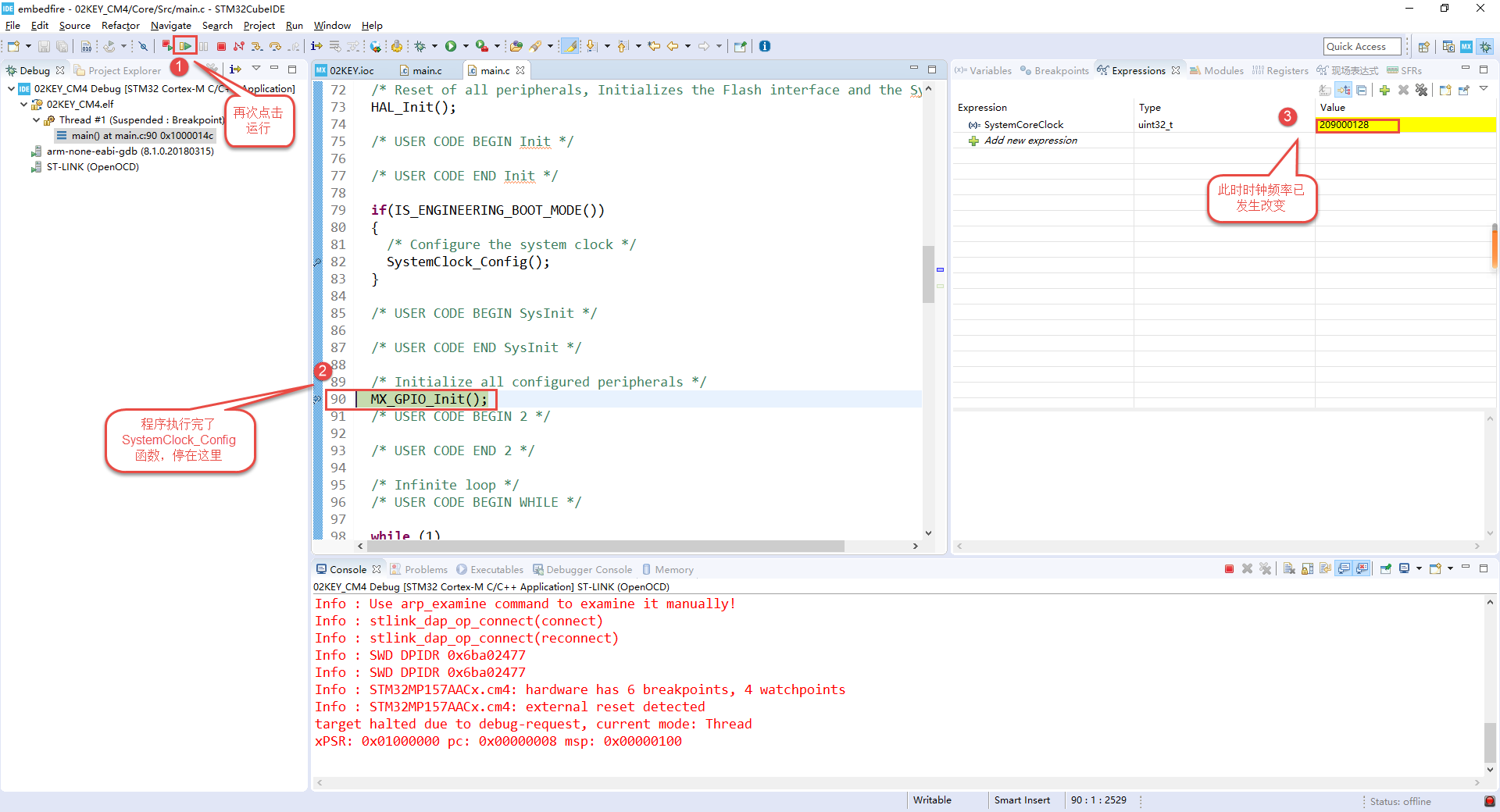This screenshot has width=1500, height=812.
Task: Open Display Selected Console dropdown arrow
Action: pos(1419,568)
